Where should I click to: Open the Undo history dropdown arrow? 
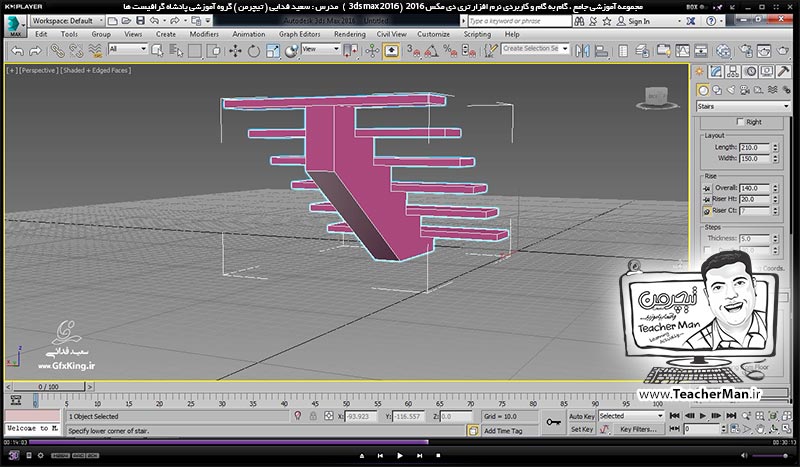[x=165, y=21]
